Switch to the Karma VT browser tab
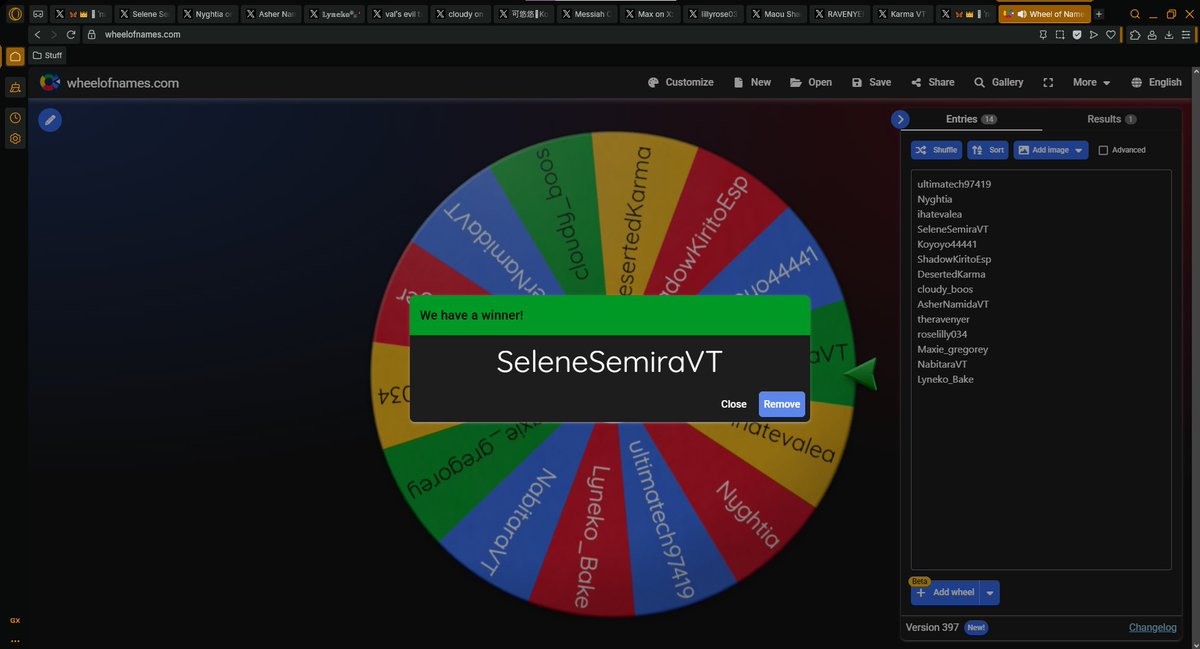 [903, 14]
